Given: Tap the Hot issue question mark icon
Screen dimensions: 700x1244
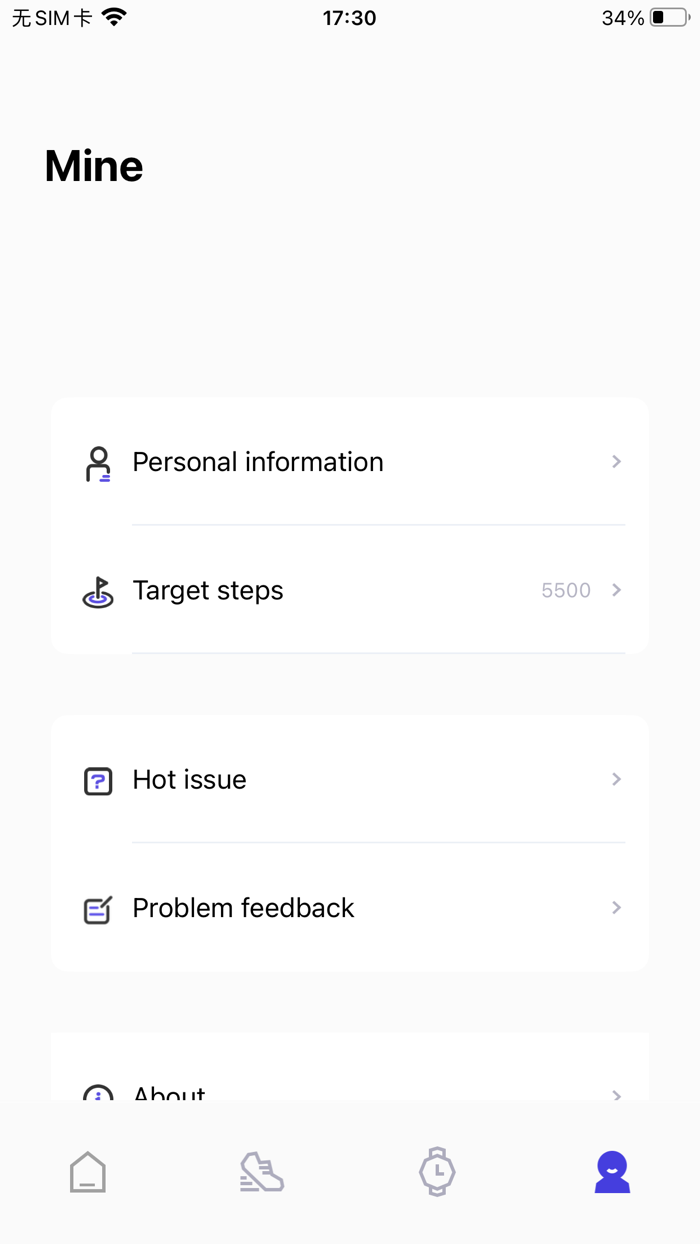Looking at the screenshot, I should (98, 780).
